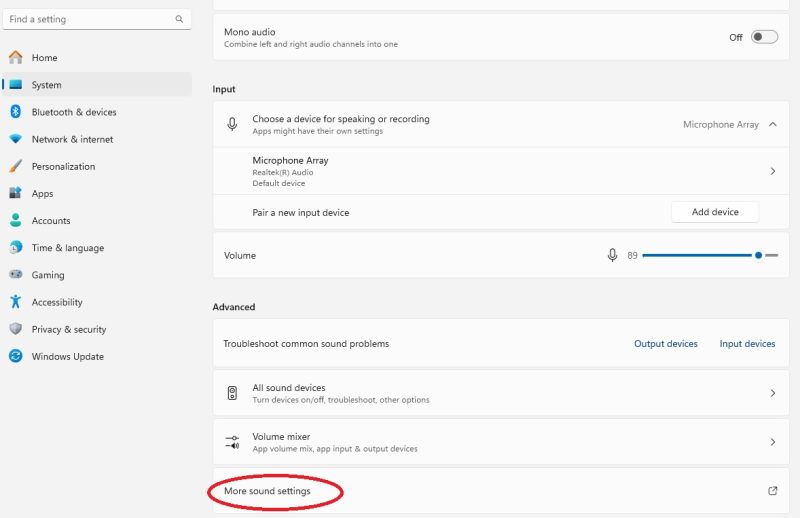Screen dimensions: 800x518
Task: Open Time & language settings
Action: pos(67,248)
